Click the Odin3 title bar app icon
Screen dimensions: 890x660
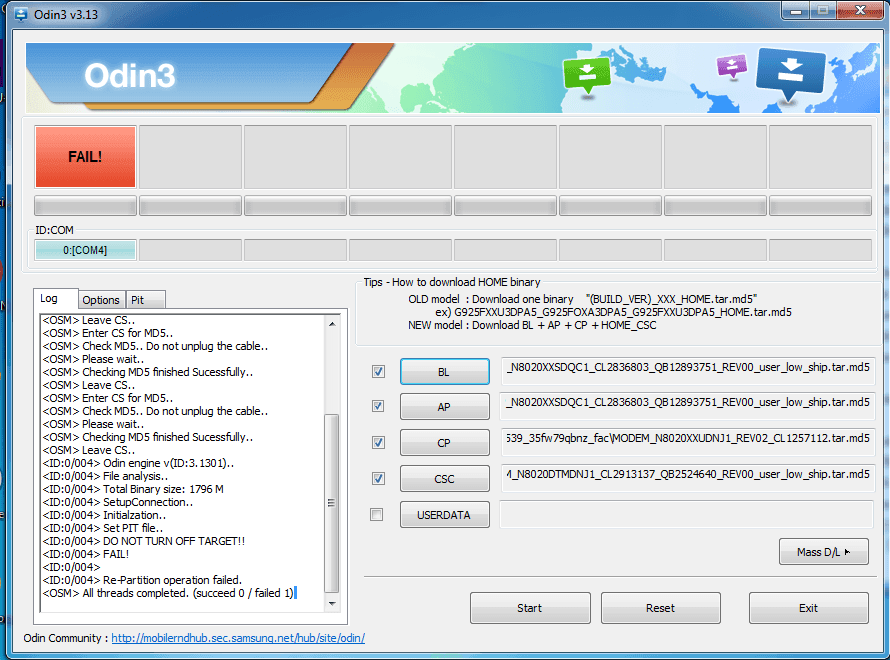(20, 14)
